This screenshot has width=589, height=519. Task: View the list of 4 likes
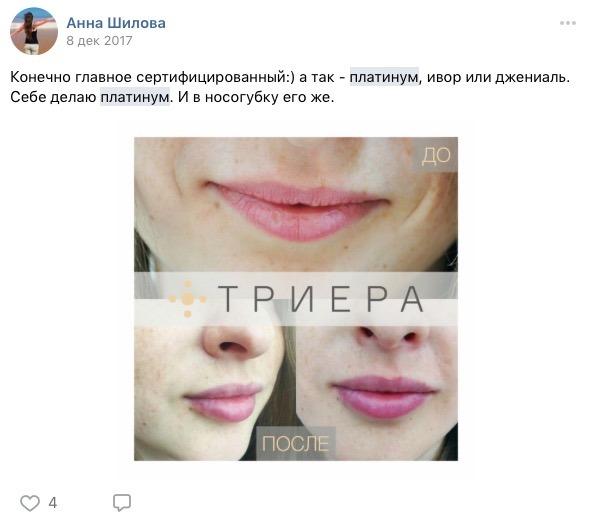53,503
